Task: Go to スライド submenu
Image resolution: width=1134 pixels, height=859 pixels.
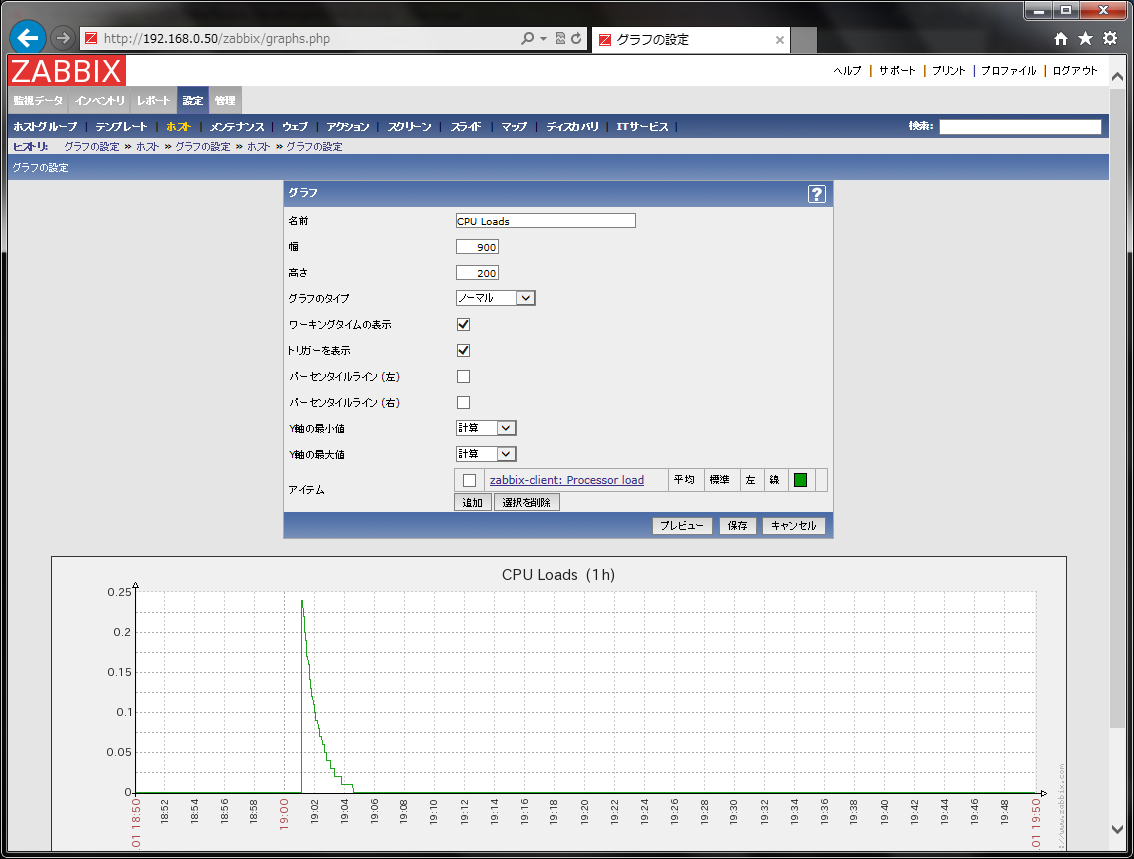Action: pyautogui.click(x=466, y=127)
